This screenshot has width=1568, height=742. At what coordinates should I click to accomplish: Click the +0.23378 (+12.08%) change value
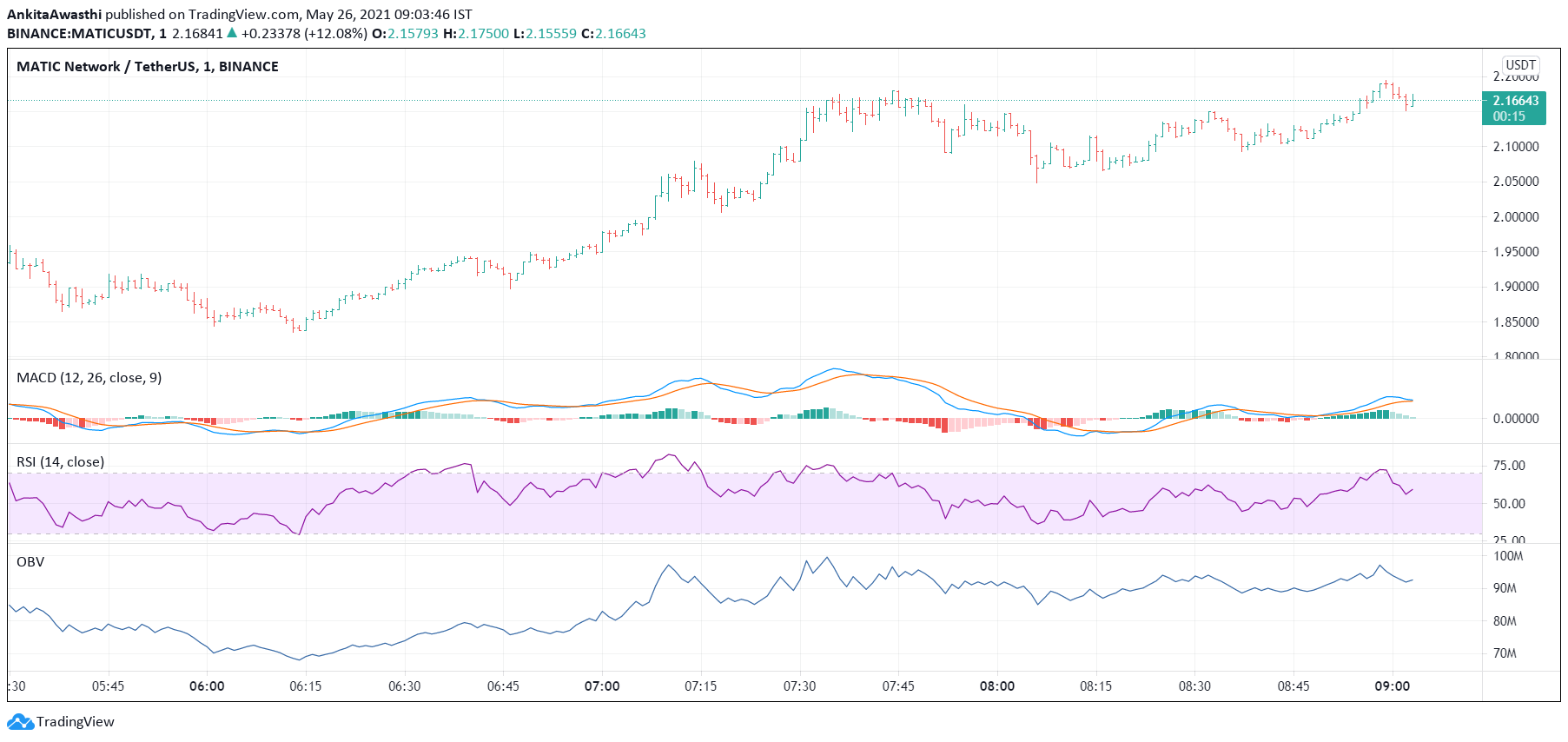[x=304, y=34]
